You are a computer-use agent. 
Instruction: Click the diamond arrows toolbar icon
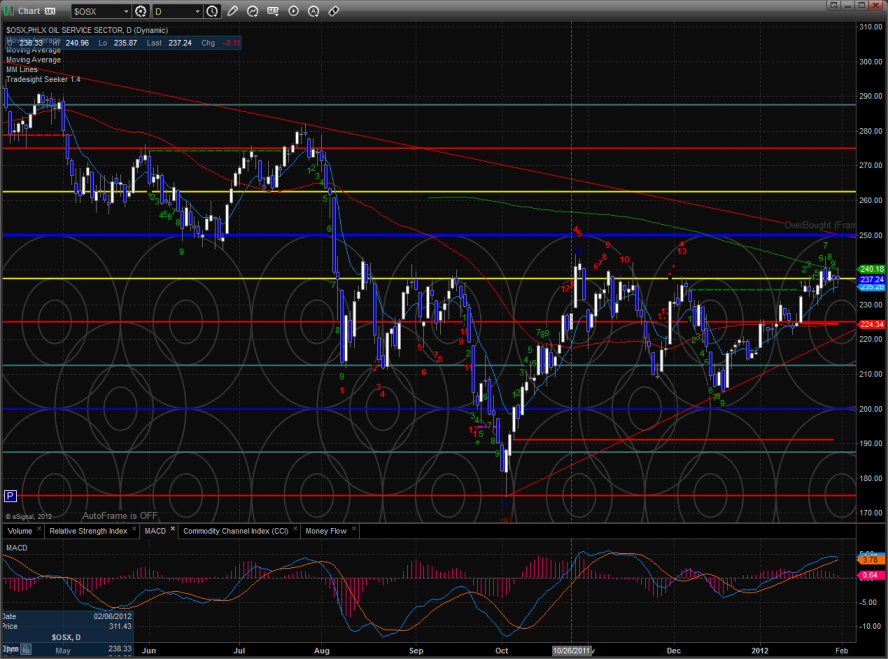[334, 11]
